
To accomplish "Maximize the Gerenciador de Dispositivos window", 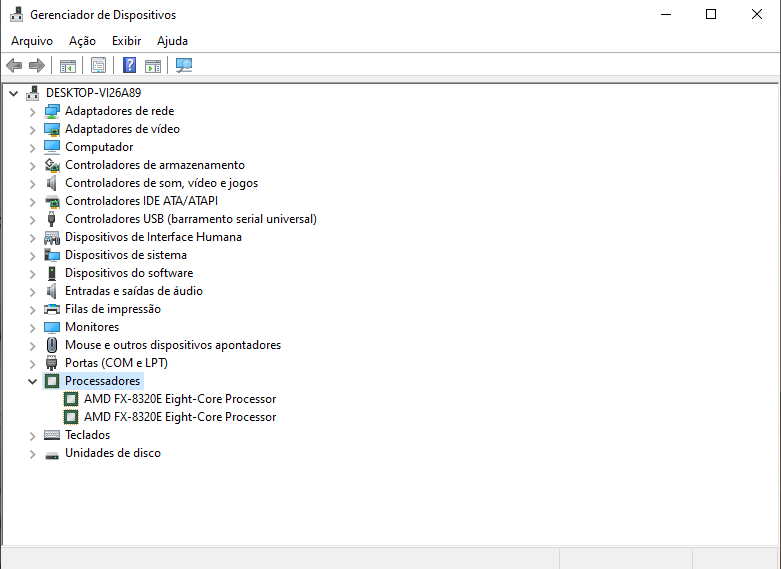I will click(711, 14).
